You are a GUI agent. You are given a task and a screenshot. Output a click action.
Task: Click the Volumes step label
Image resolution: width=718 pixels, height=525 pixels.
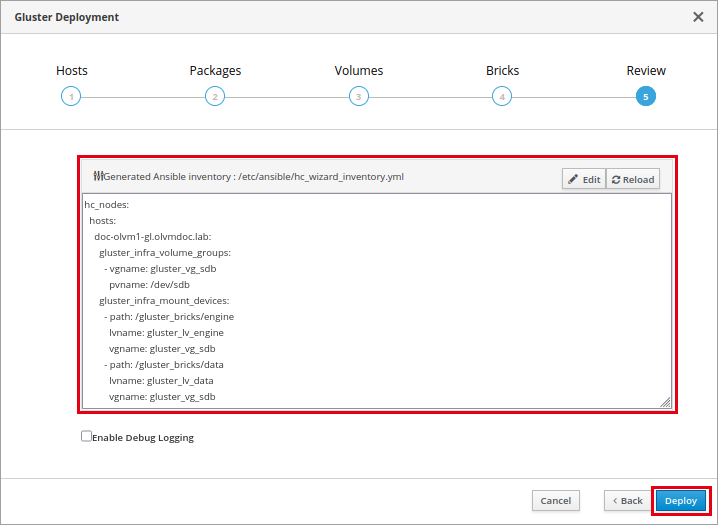359,70
